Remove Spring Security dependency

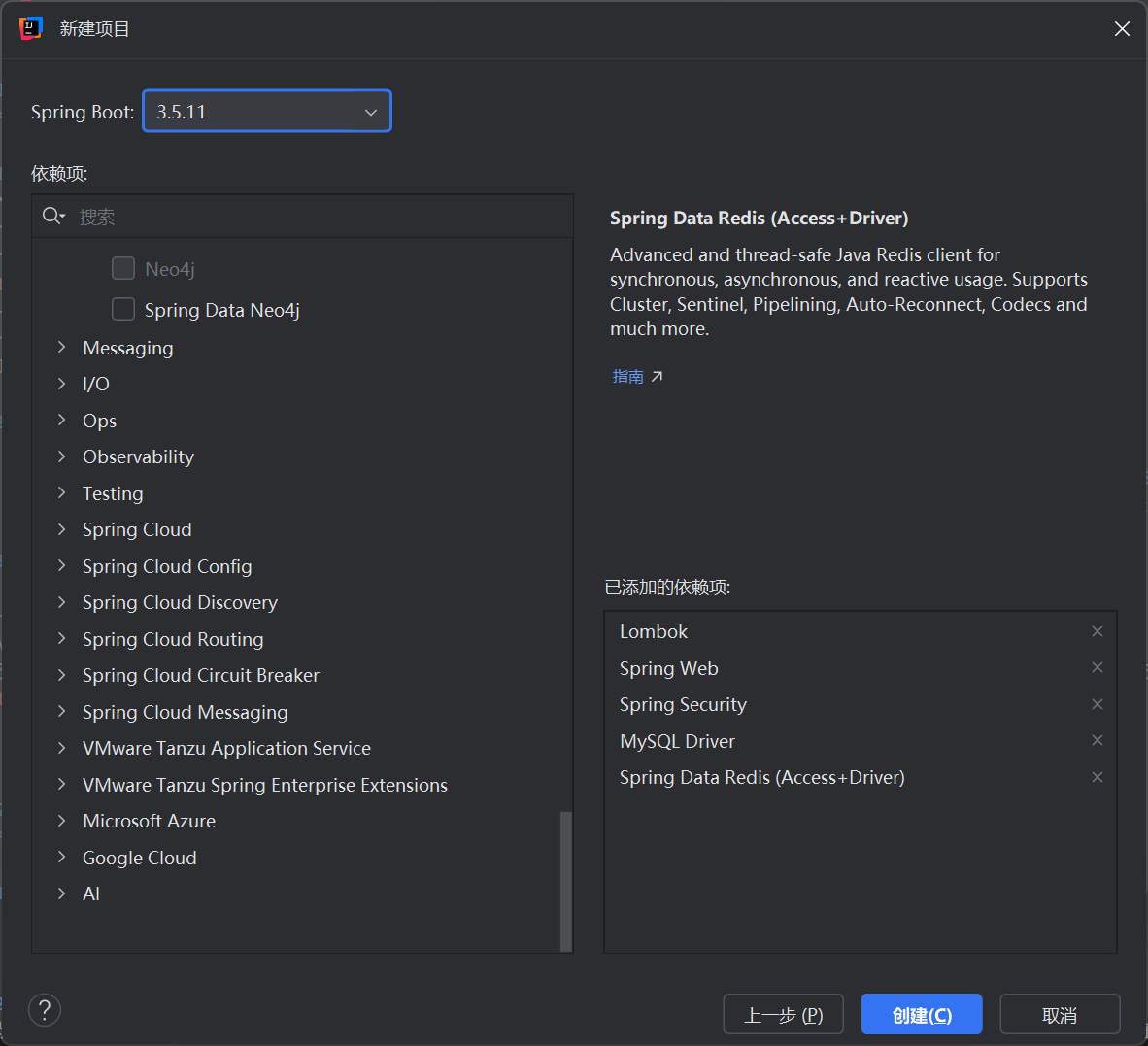click(1097, 704)
